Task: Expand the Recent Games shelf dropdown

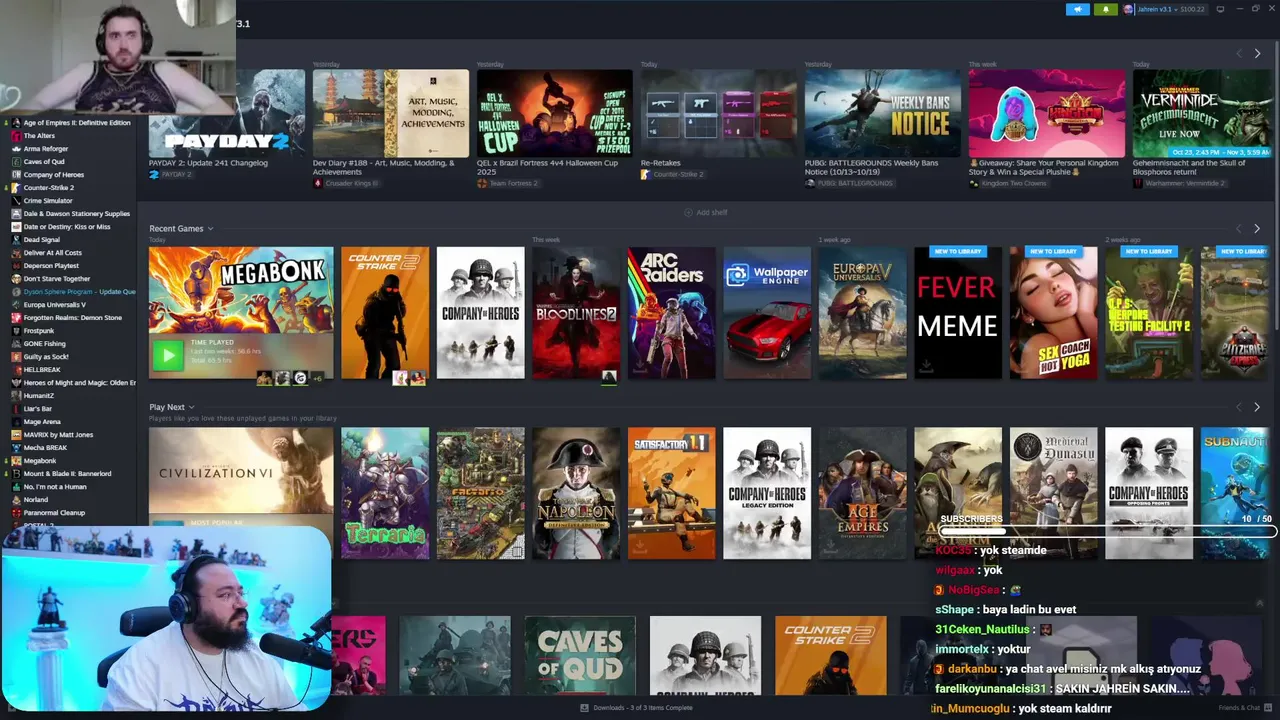Action: click(x=210, y=229)
